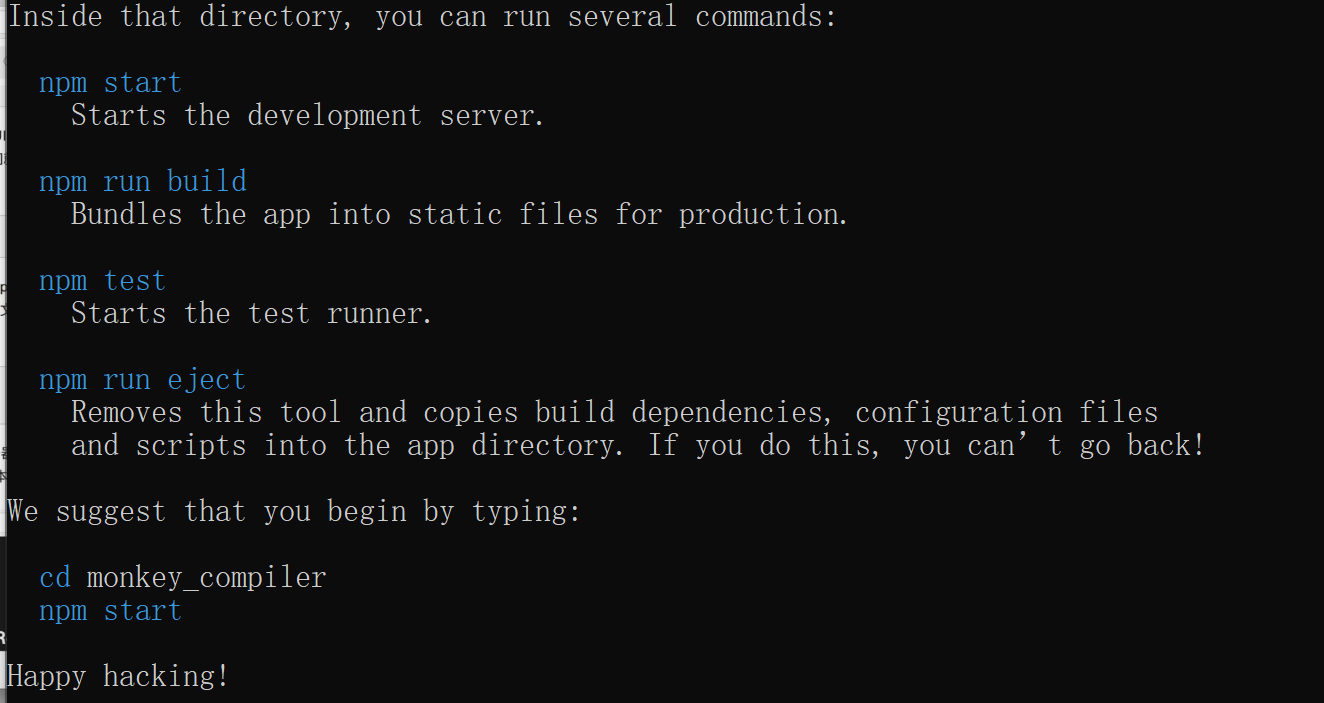Click the final 'npm start' line below cd monkey_compiler
Viewport: 1324px width, 703px height.
(110, 611)
